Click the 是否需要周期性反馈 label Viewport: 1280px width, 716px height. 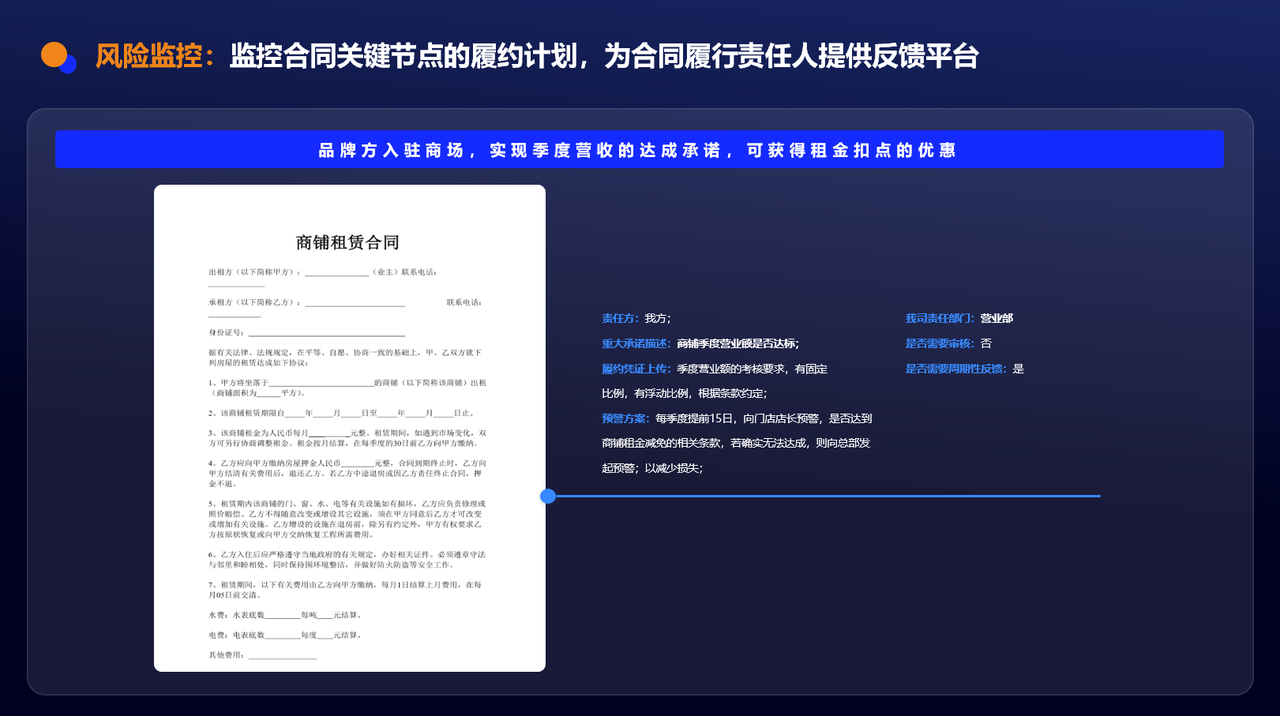957,368
